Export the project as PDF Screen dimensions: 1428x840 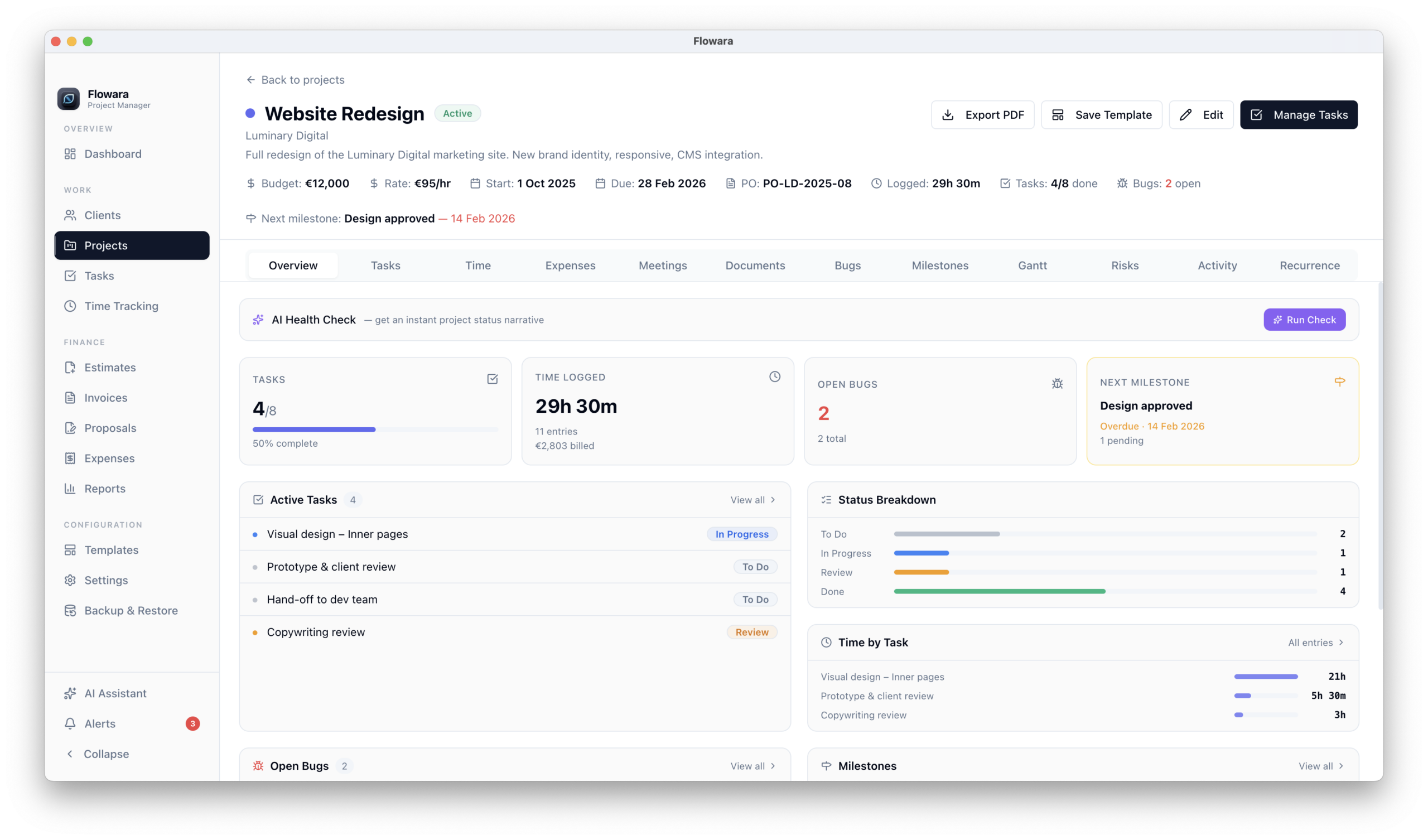[983, 114]
